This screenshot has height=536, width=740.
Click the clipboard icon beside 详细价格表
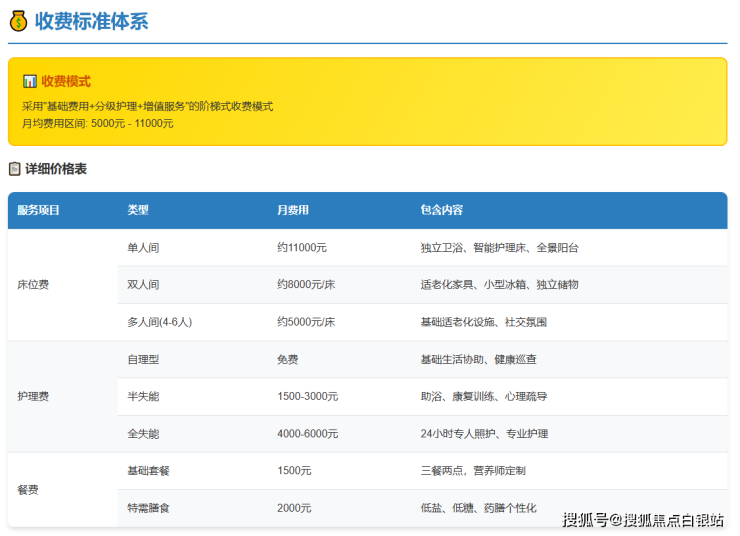point(15,169)
